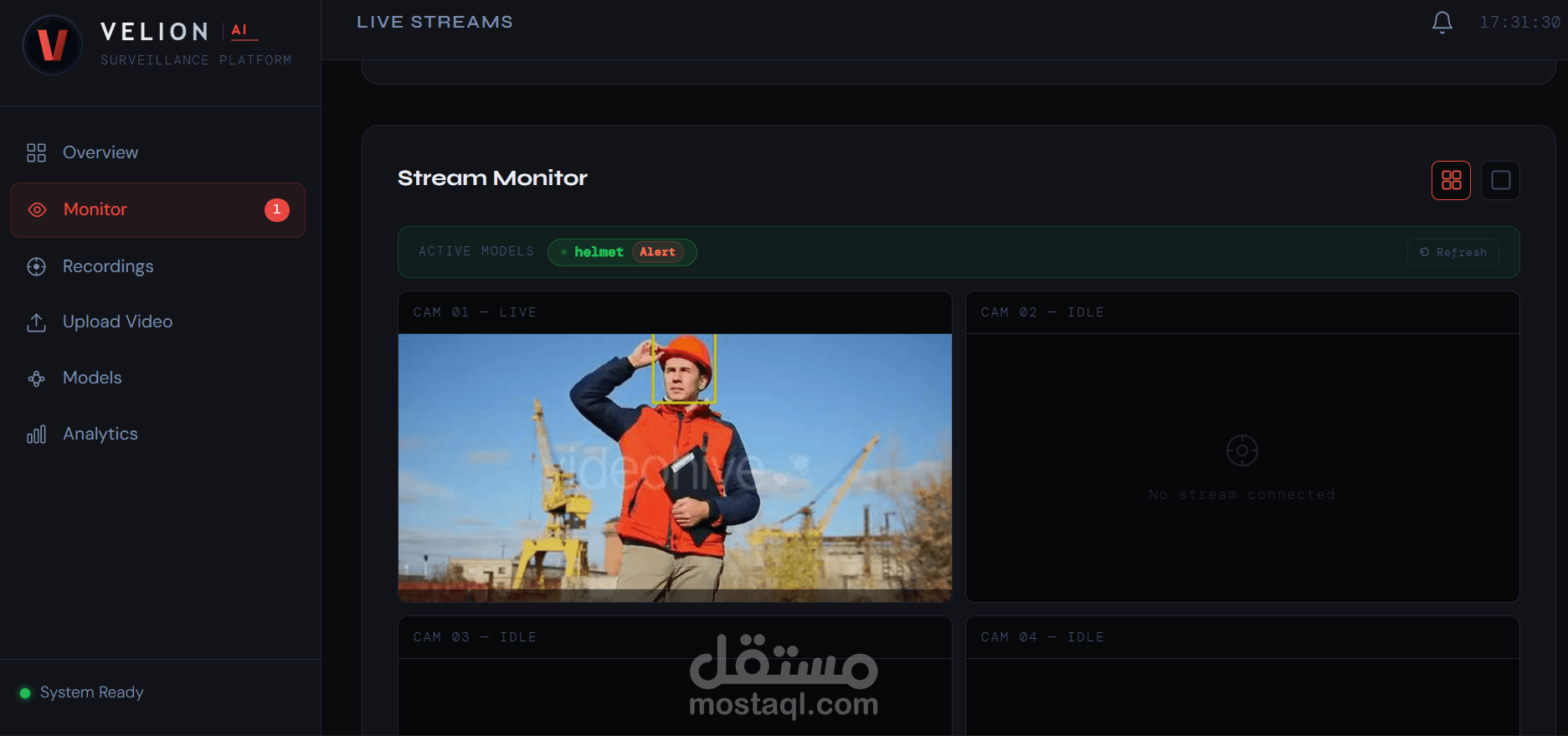The width and height of the screenshot is (1568, 736).
Task: Click the Monitor eye icon
Action: pyautogui.click(x=37, y=209)
